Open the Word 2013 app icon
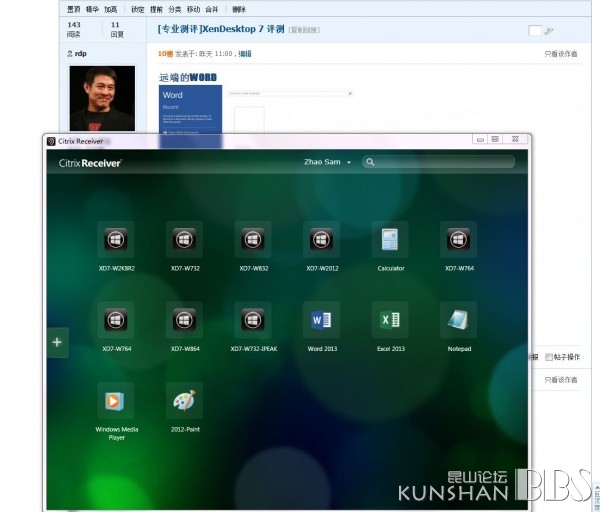Screen dimensions: 600x512 pos(321,320)
